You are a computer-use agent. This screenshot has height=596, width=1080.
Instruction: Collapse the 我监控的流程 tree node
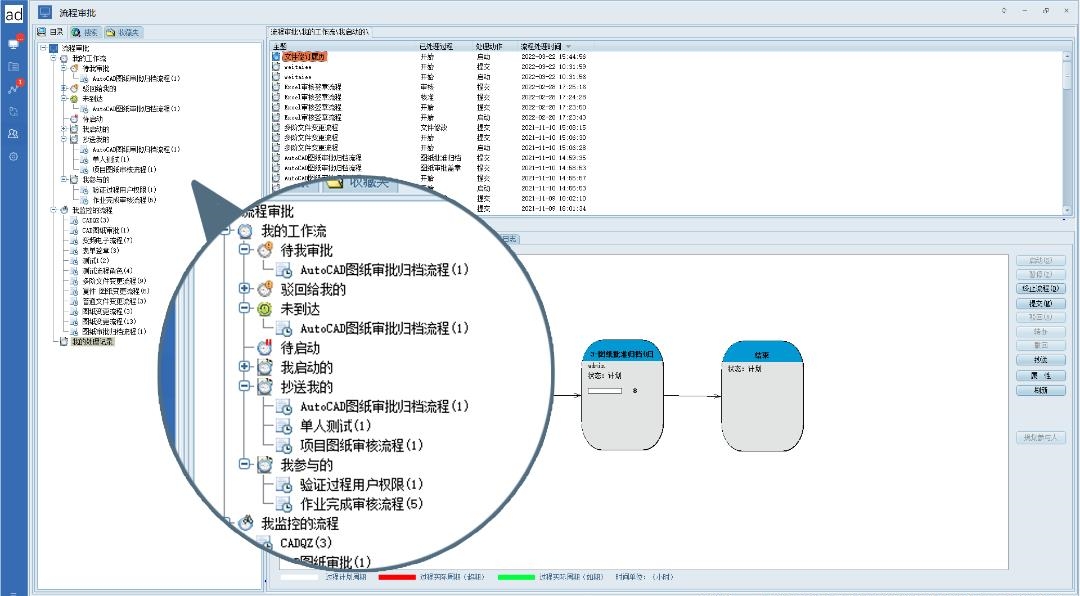tap(53, 211)
